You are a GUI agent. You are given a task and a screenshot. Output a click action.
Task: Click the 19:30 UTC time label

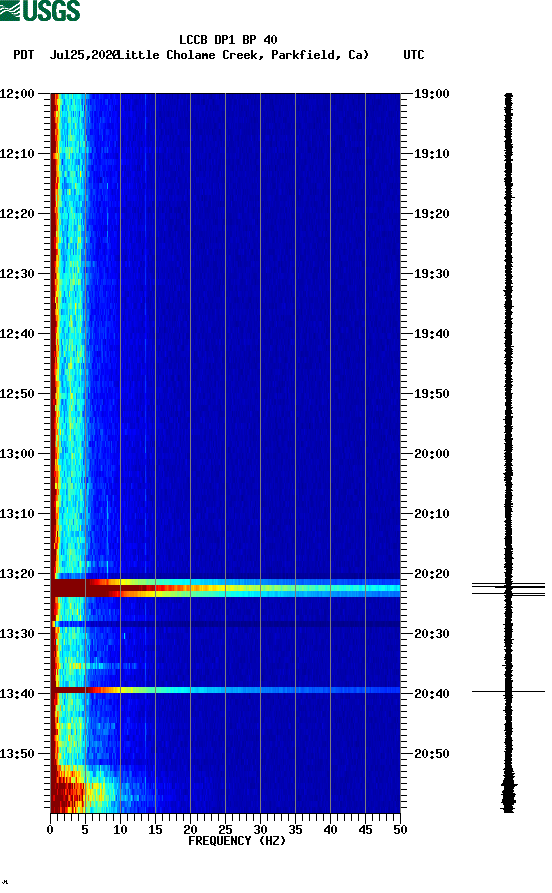431,273
